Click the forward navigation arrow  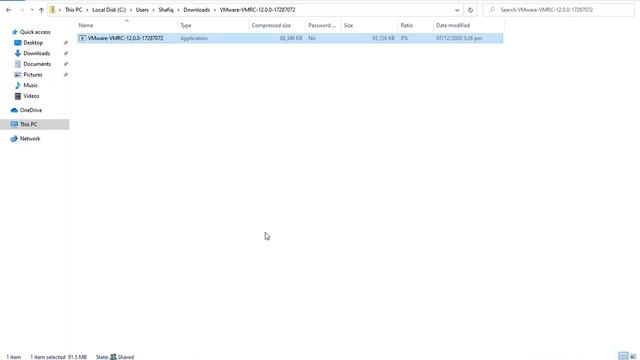point(22,10)
